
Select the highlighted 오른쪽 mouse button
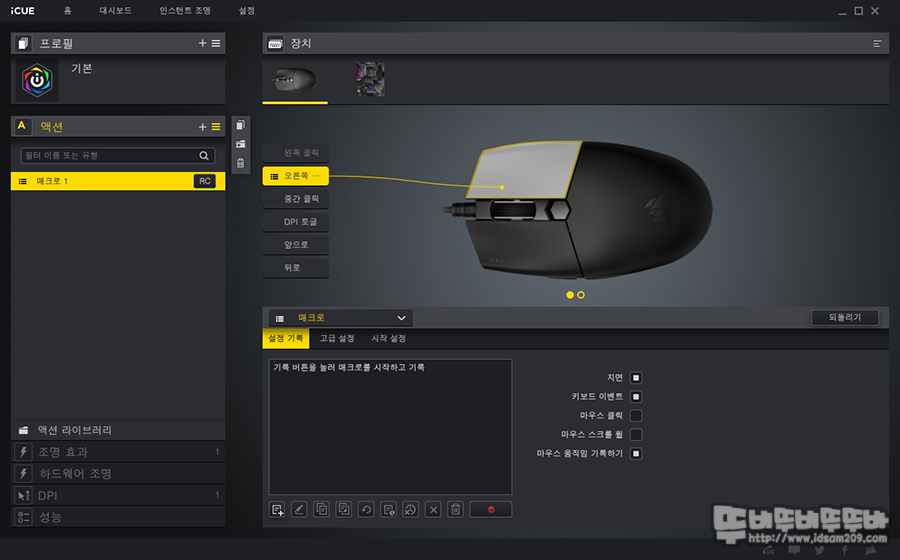click(296, 176)
